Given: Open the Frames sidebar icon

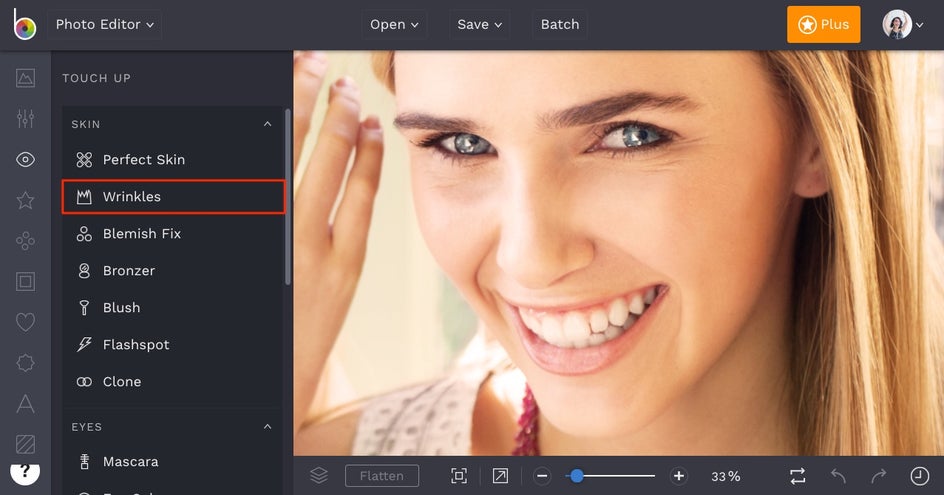Looking at the screenshot, I should (x=25, y=281).
